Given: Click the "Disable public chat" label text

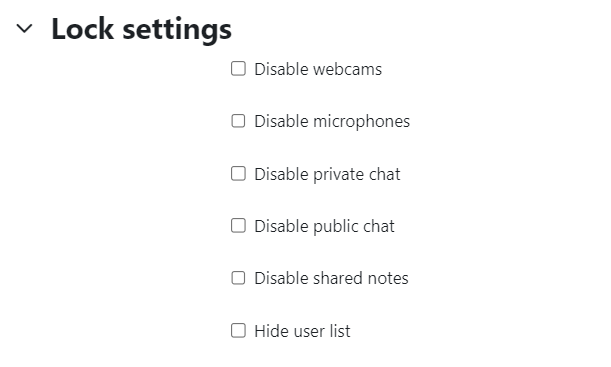Looking at the screenshot, I should (x=324, y=226).
